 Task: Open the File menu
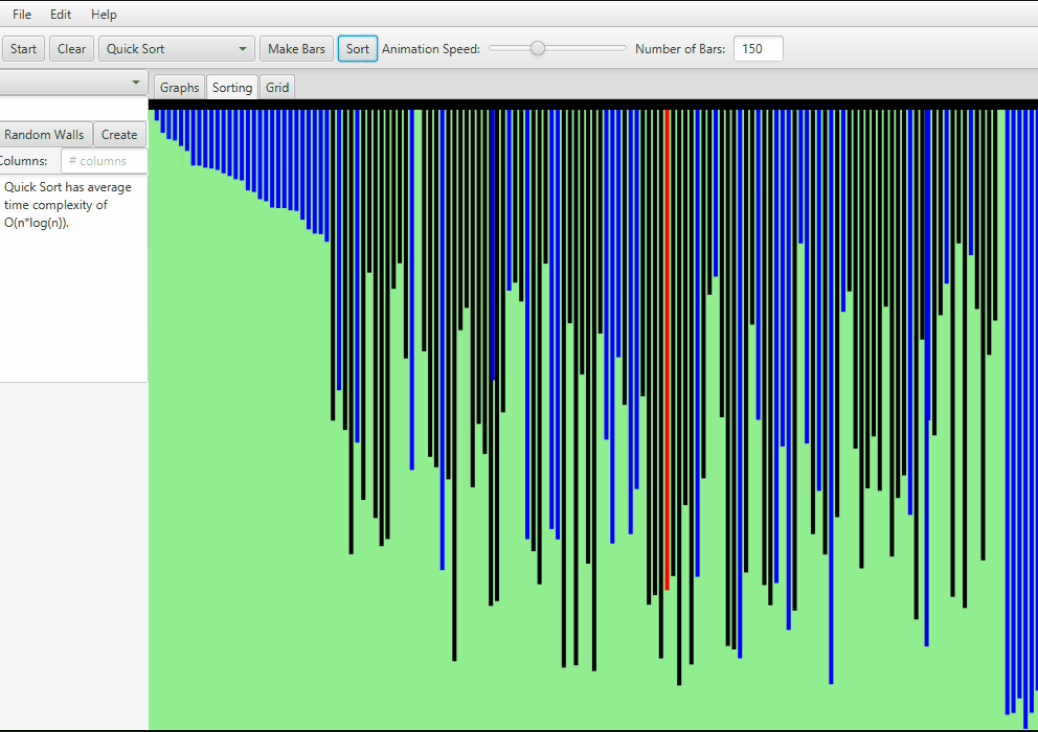coord(22,14)
